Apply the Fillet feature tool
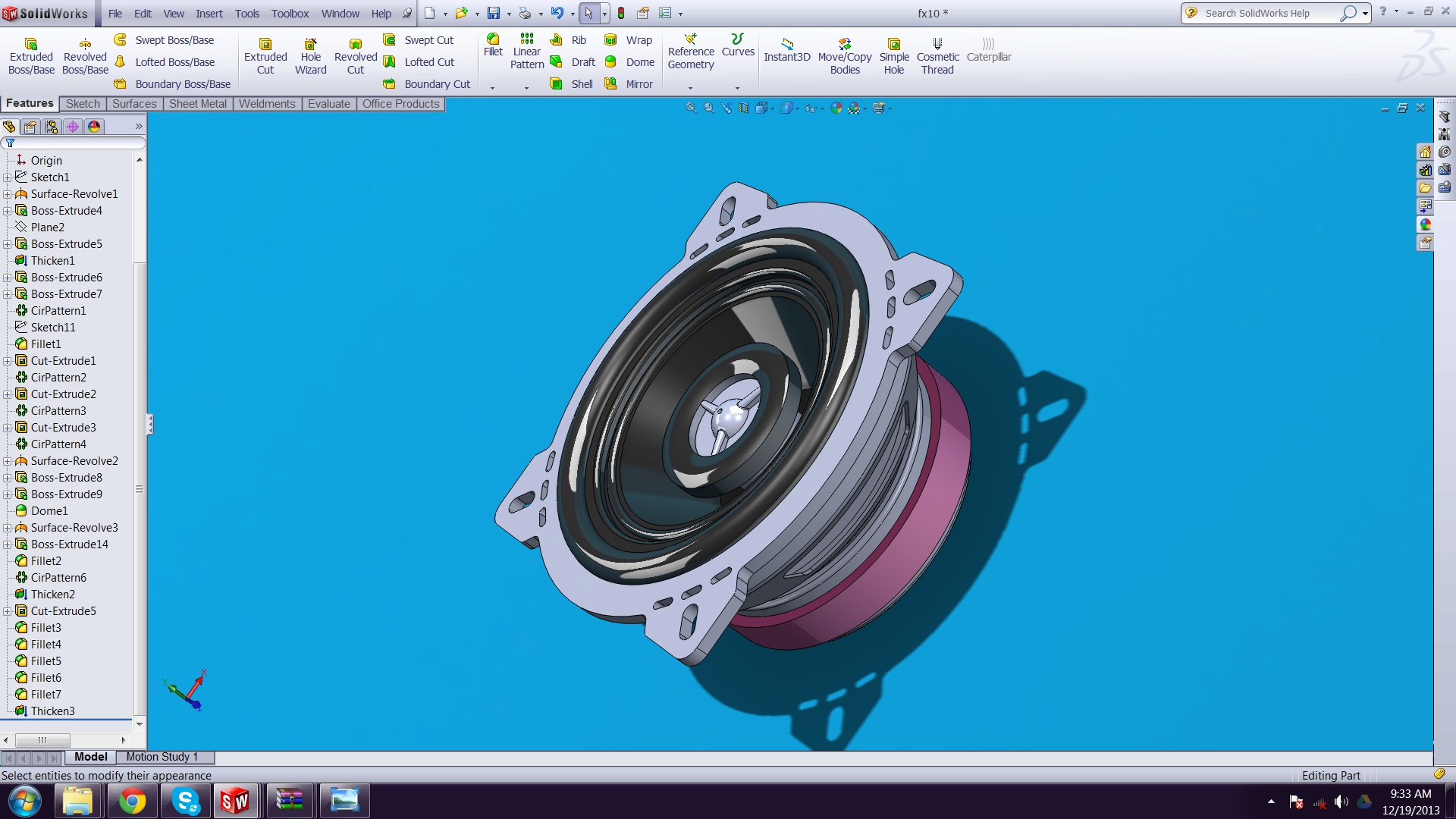1456x819 pixels. (x=493, y=45)
